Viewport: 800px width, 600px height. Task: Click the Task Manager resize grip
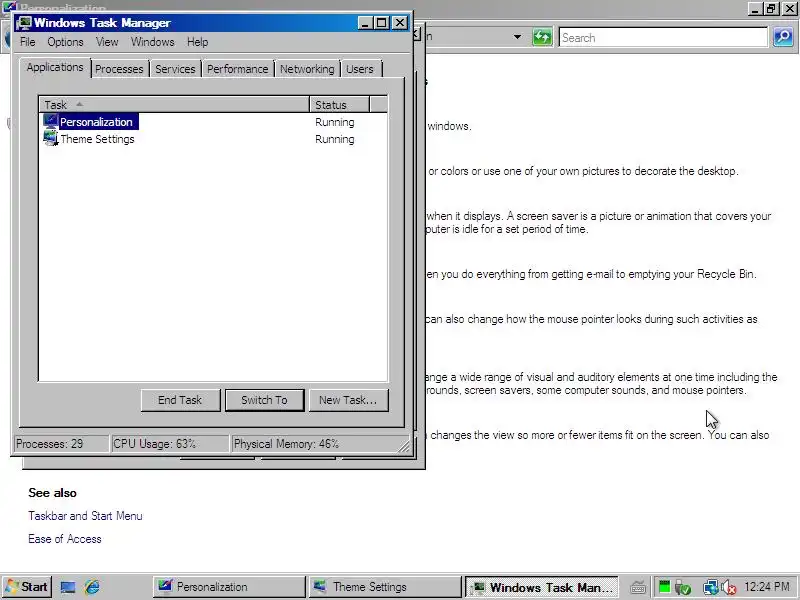(404, 446)
